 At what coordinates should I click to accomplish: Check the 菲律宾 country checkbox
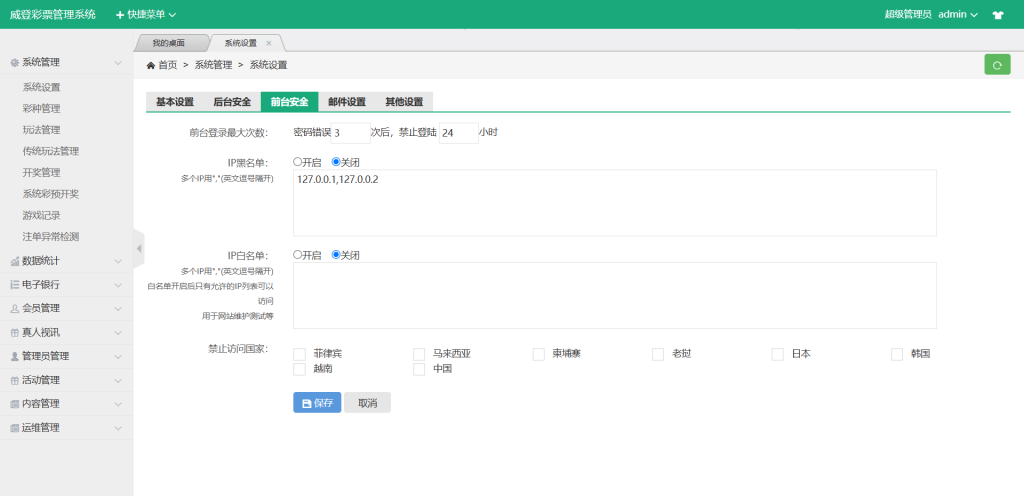299,354
